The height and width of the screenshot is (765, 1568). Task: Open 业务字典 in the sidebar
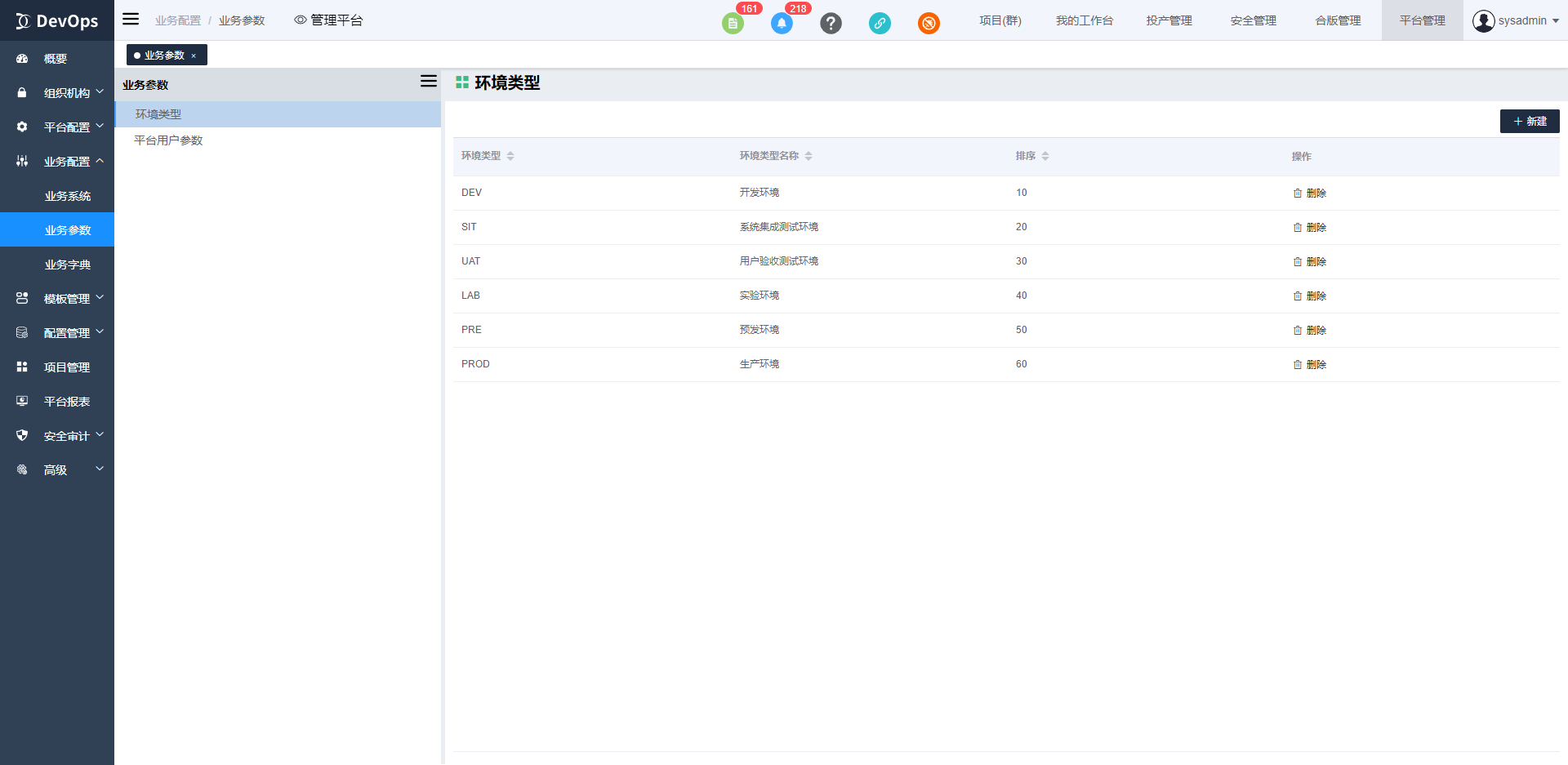(x=68, y=265)
